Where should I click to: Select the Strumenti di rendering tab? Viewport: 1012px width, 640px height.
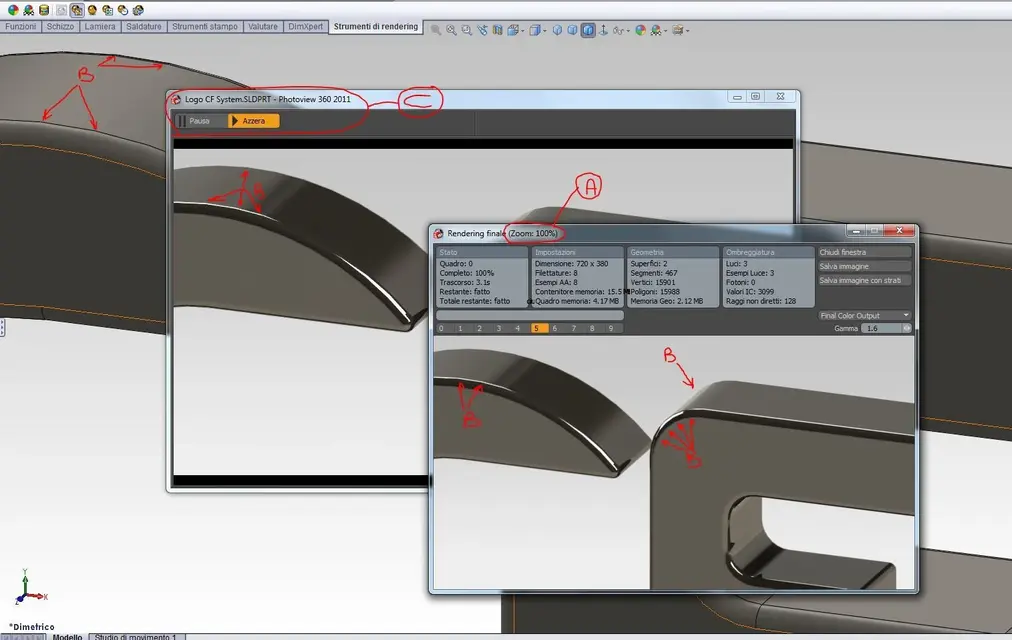(376, 26)
